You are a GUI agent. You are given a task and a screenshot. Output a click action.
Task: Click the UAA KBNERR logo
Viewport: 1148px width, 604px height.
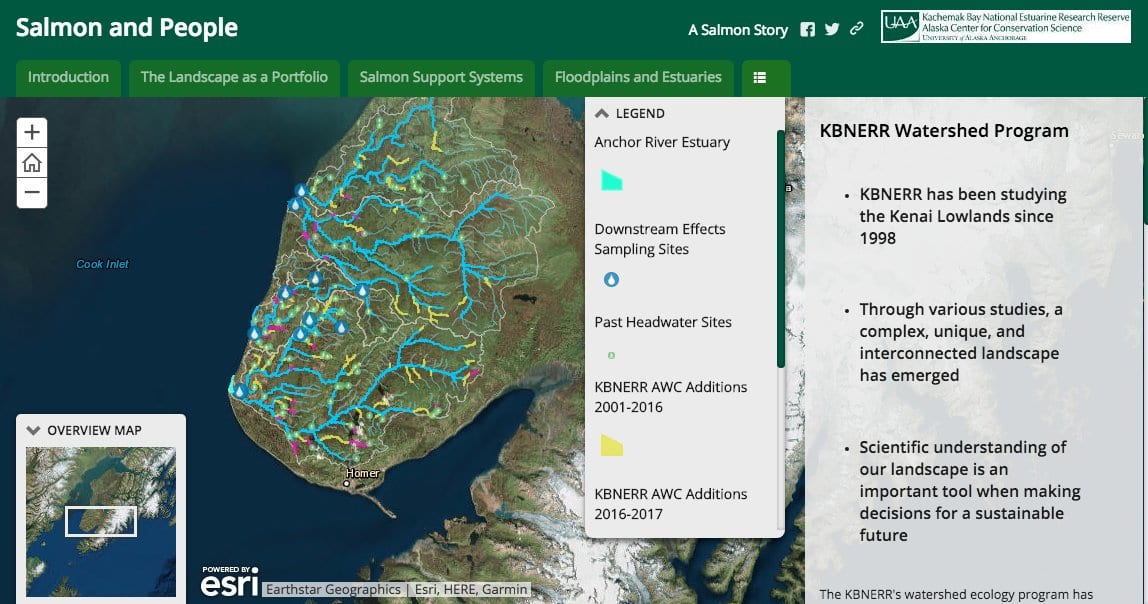[x=1005, y=27]
